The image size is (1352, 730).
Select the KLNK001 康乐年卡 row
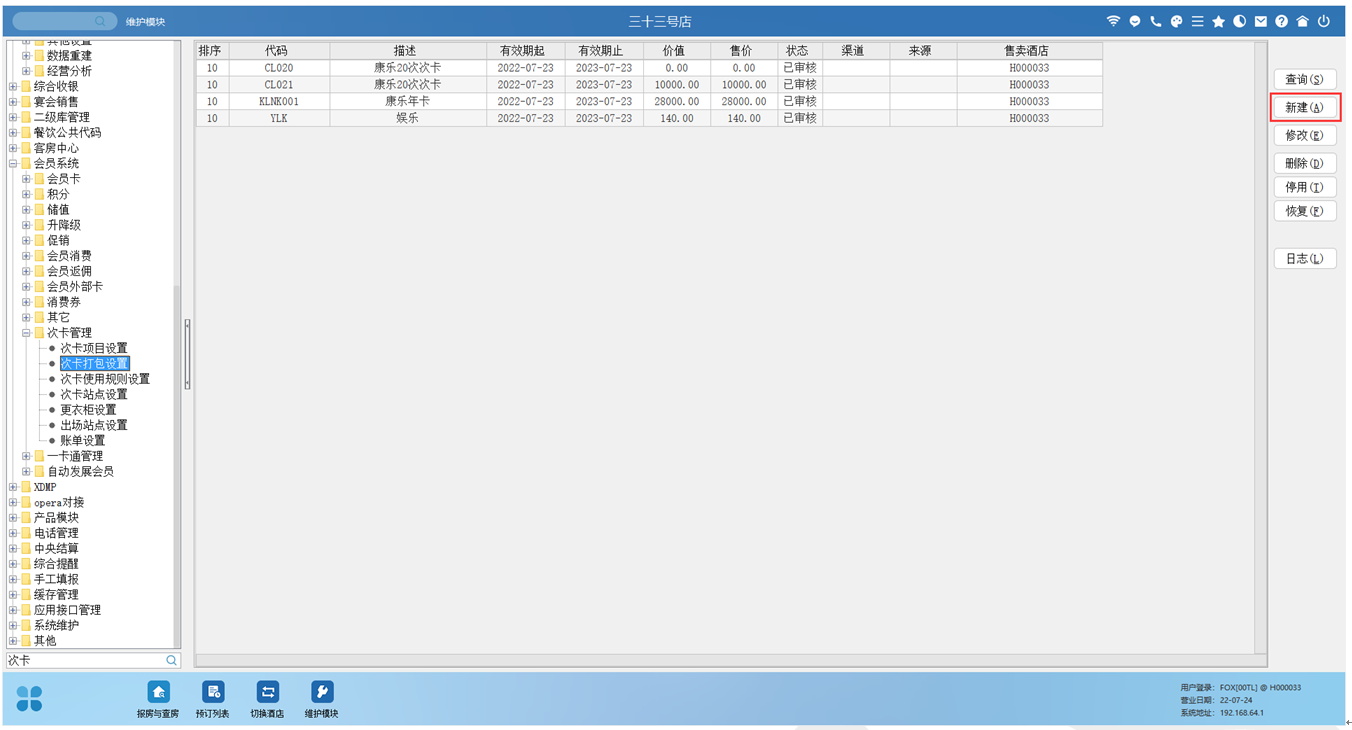tap(649, 101)
